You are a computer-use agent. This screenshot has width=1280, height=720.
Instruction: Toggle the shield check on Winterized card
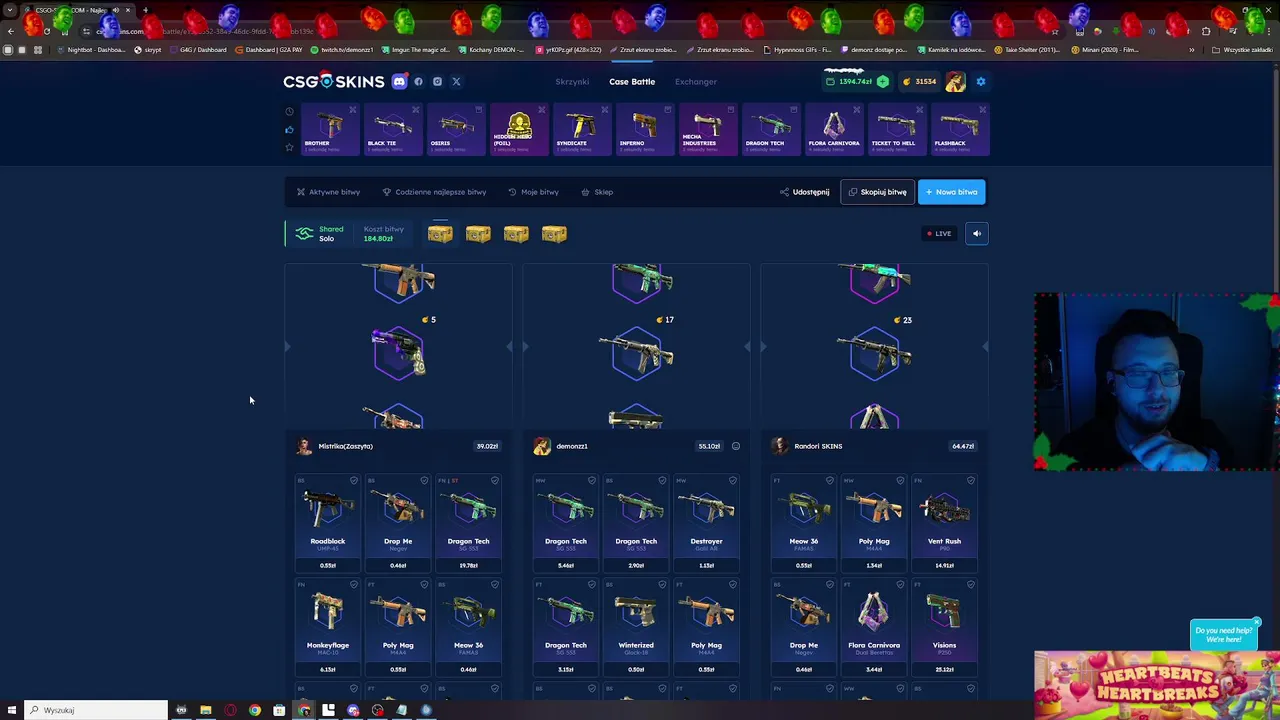tap(662, 585)
